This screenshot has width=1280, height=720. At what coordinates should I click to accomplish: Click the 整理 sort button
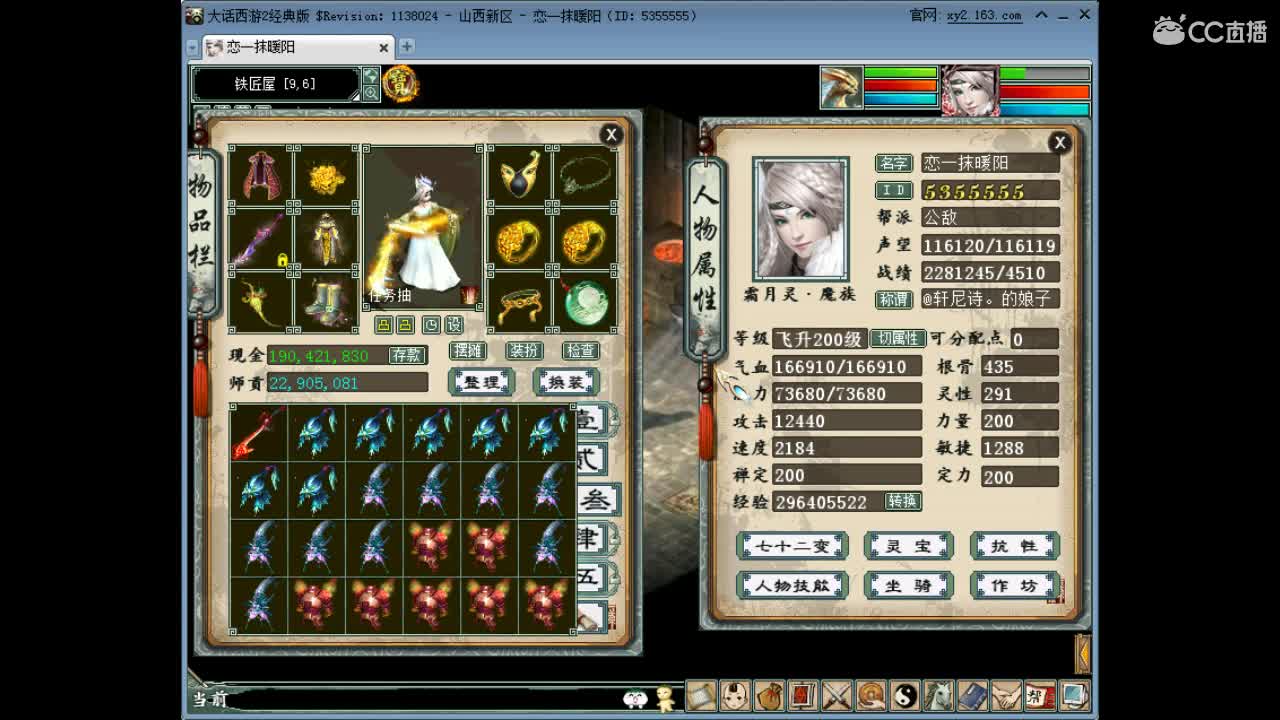481,382
